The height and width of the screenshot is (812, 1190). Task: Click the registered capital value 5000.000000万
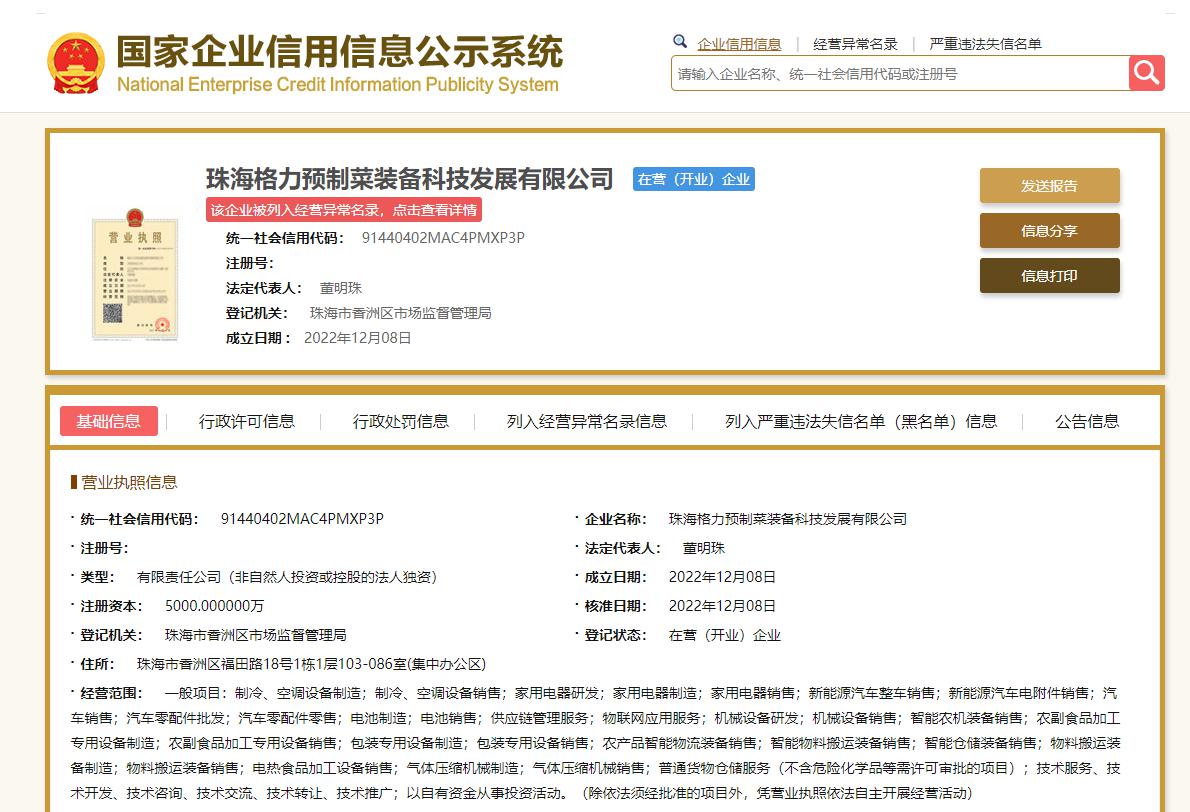coord(215,606)
